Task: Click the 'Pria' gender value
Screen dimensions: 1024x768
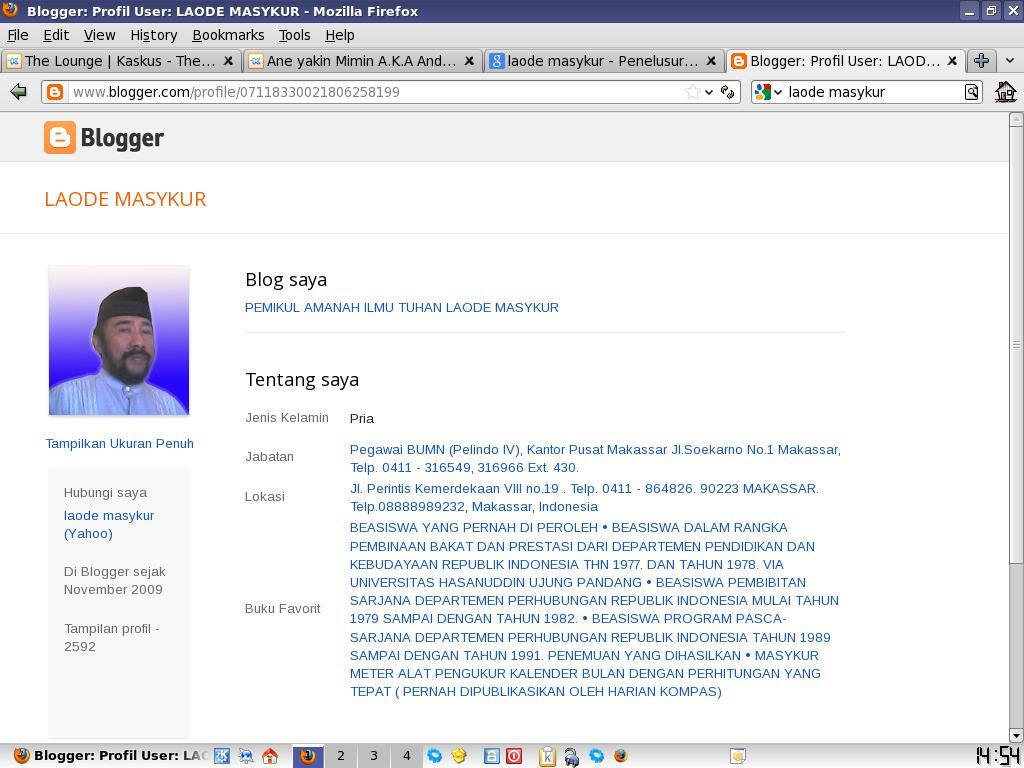Action: click(x=362, y=419)
